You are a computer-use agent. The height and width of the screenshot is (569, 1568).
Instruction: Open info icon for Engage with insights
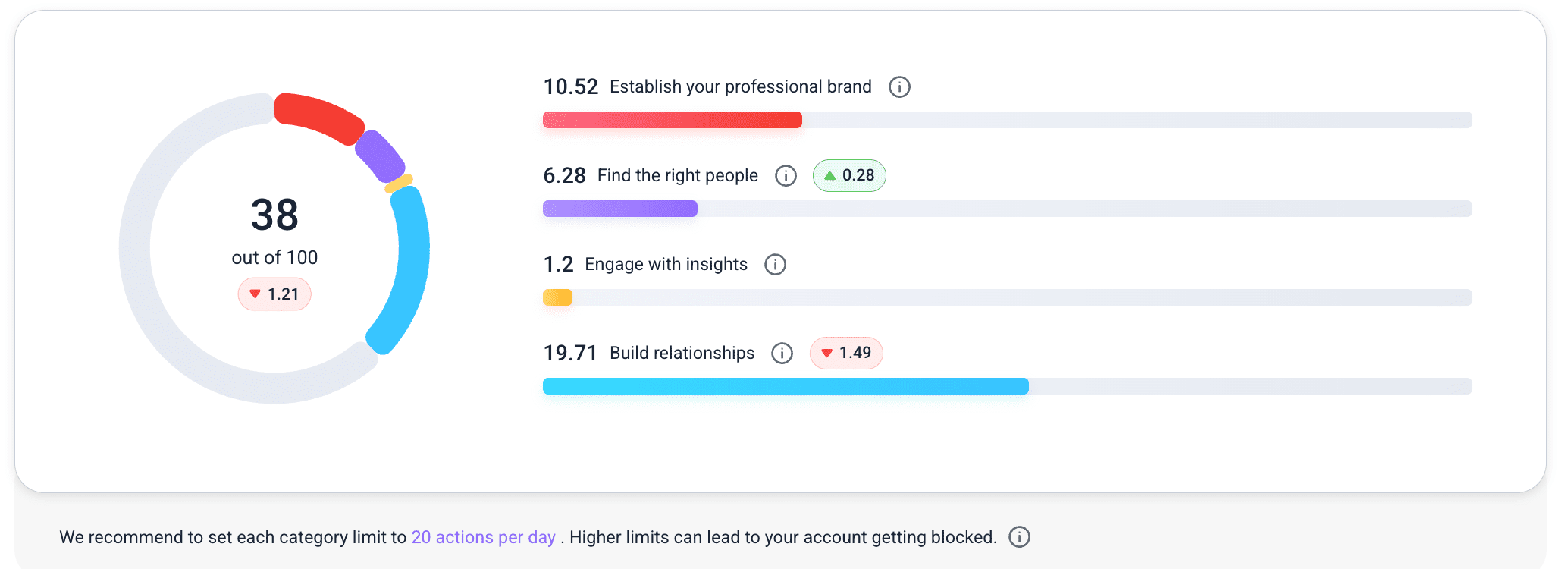tap(775, 265)
